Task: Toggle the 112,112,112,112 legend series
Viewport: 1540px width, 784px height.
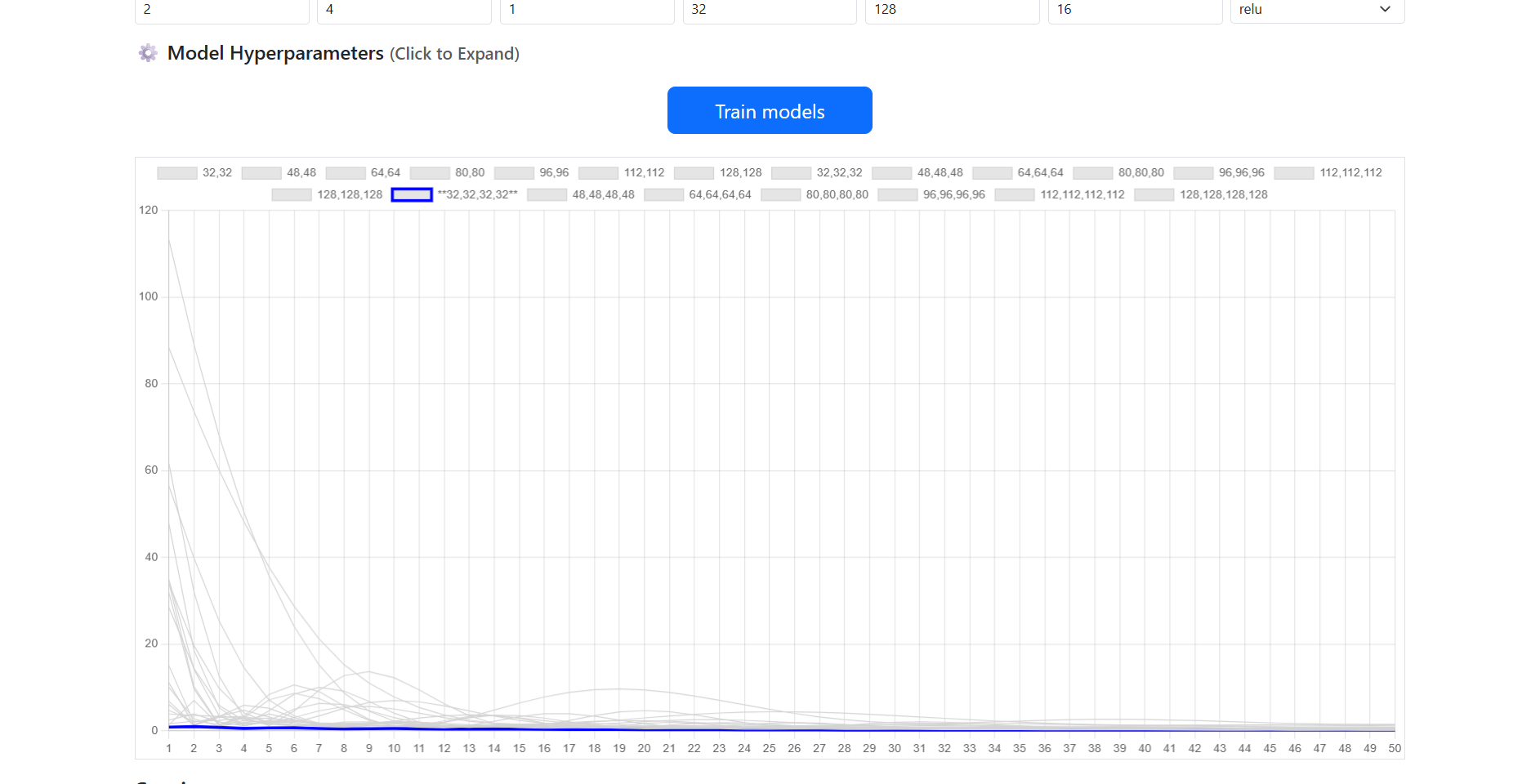Action: tap(1060, 195)
